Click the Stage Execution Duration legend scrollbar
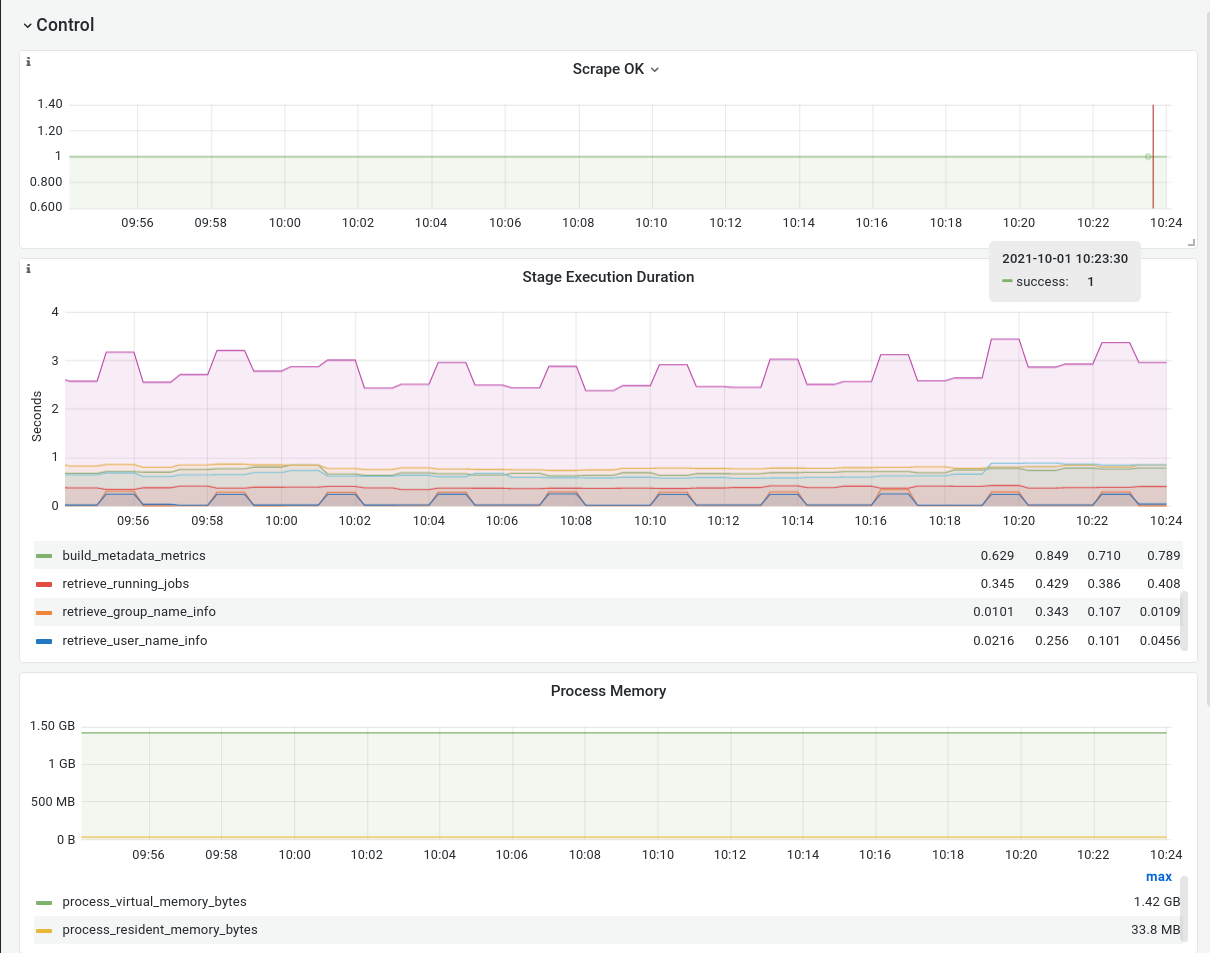The width and height of the screenshot is (1210, 953). coord(1185,620)
